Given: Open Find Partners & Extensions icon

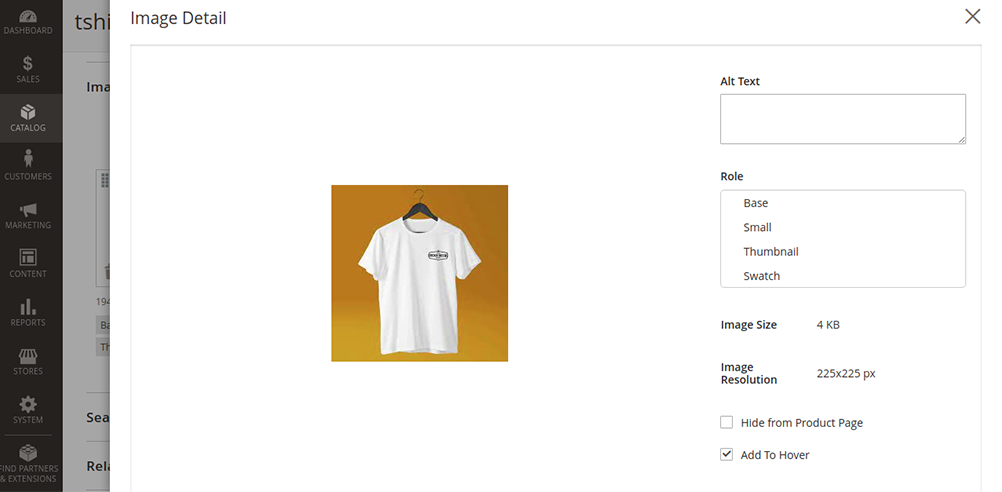Looking at the screenshot, I should 28,453.
